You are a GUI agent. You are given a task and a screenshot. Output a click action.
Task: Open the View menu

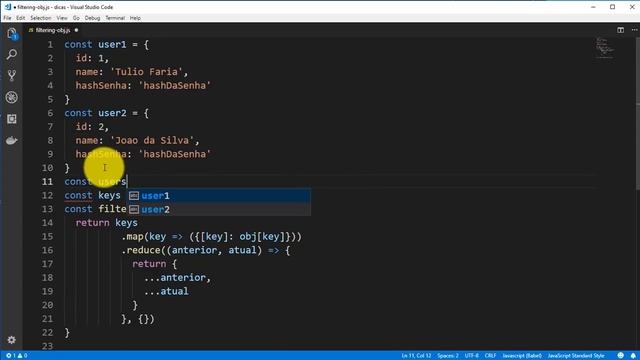pos(62,18)
